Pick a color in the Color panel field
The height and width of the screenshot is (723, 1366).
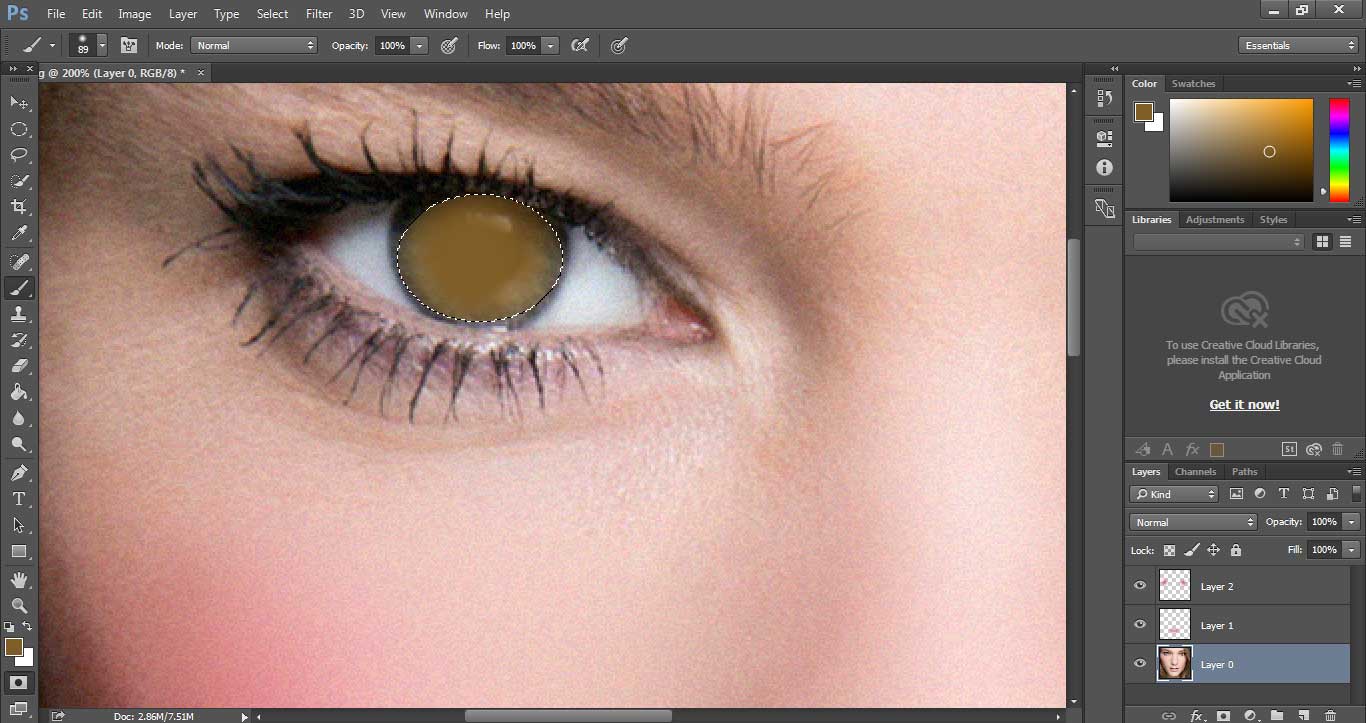(1241, 150)
